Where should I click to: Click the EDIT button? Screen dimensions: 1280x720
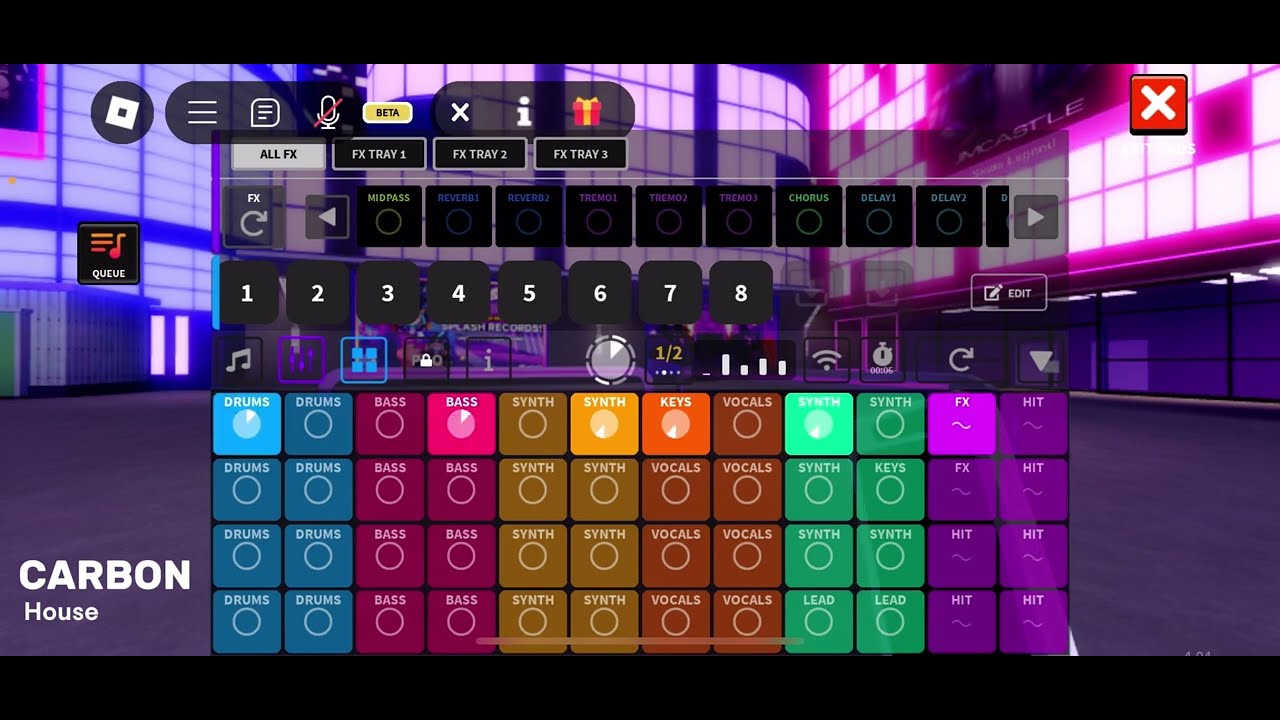point(1009,293)
